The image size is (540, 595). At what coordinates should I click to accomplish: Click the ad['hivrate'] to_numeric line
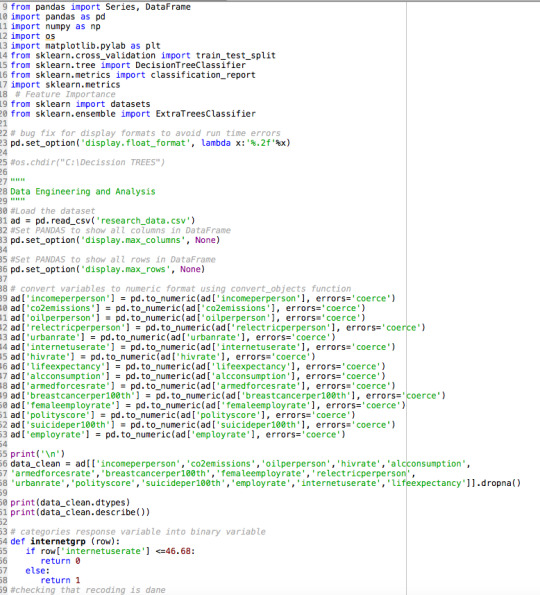point(163,357)
